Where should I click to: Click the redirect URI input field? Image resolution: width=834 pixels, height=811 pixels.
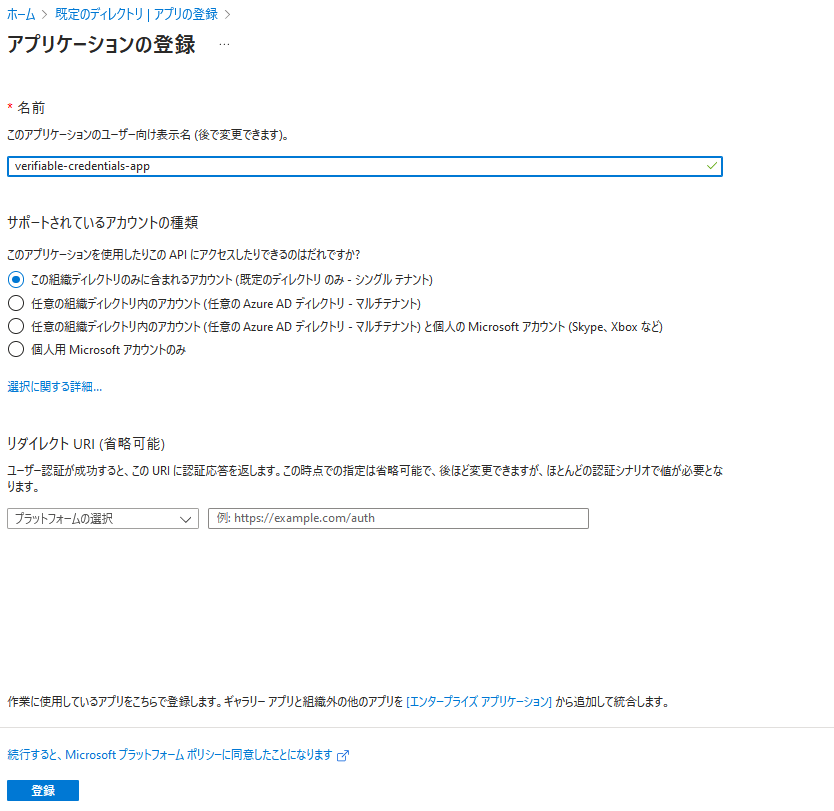pyautogui.click(x=398, y=518)
